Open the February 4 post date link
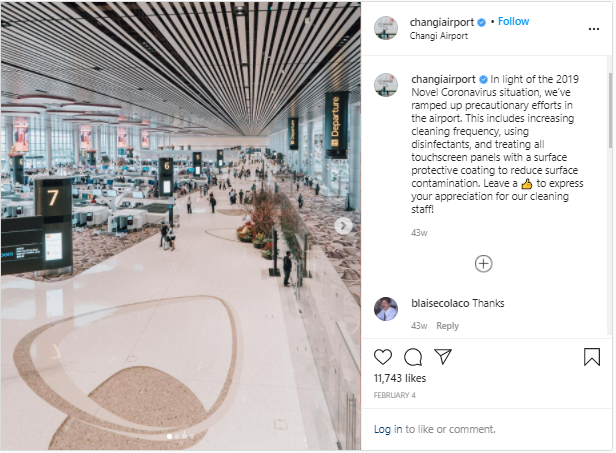This screenshot has width=616, height=453. click(394, 395)
